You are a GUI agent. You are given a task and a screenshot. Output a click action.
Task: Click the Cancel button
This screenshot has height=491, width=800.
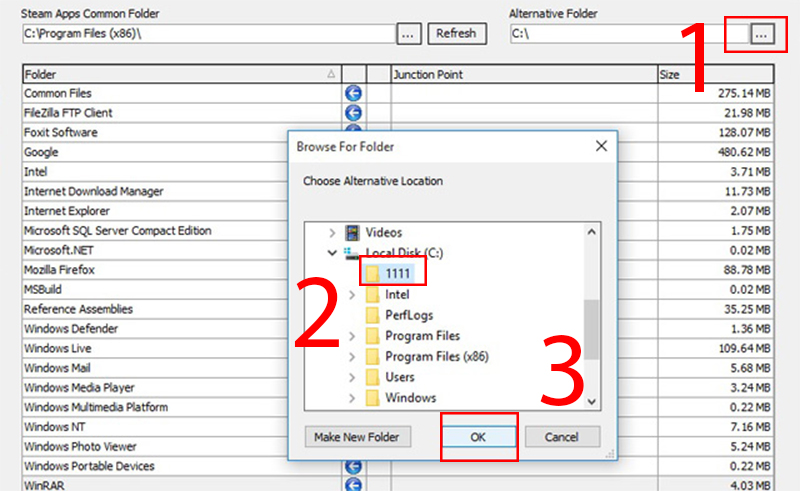[x=562, y=437]
